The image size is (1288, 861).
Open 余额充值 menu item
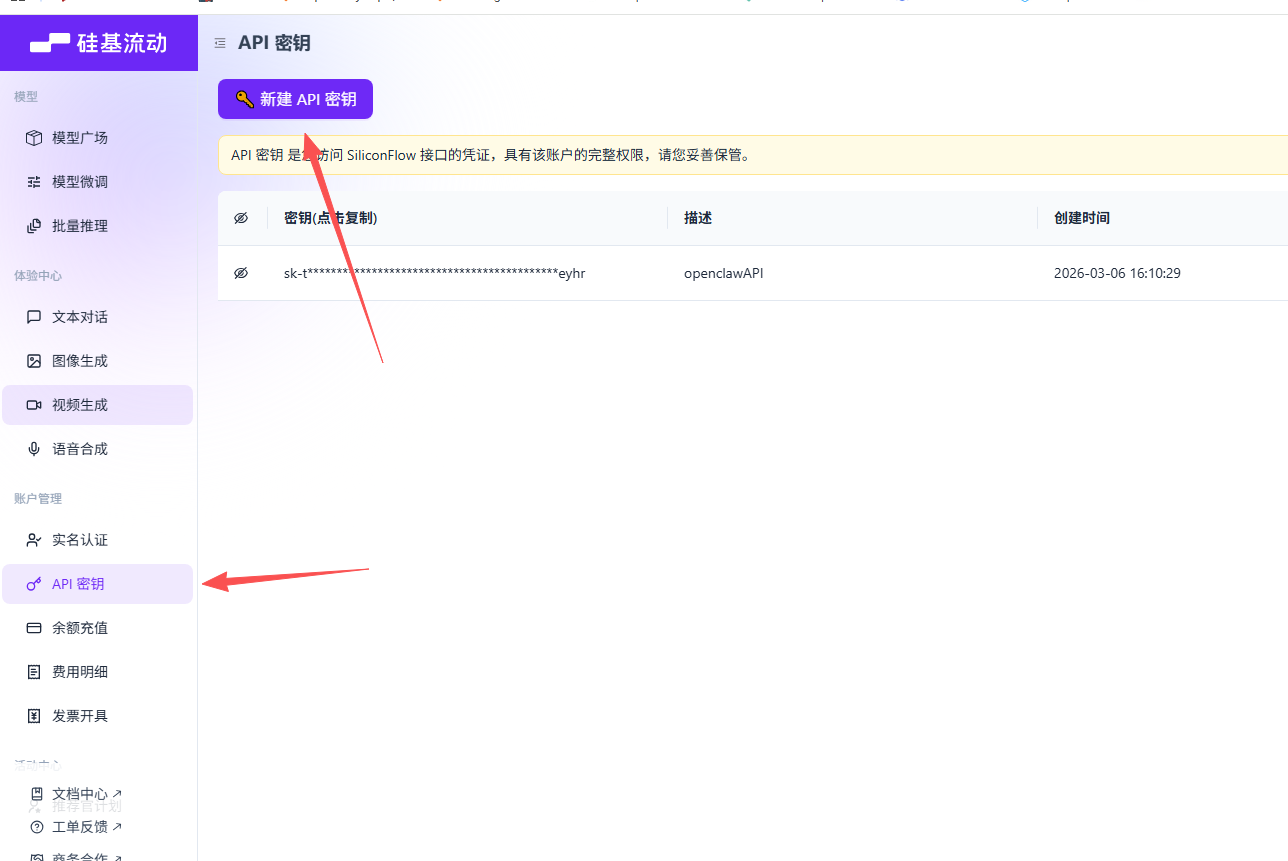80,628
